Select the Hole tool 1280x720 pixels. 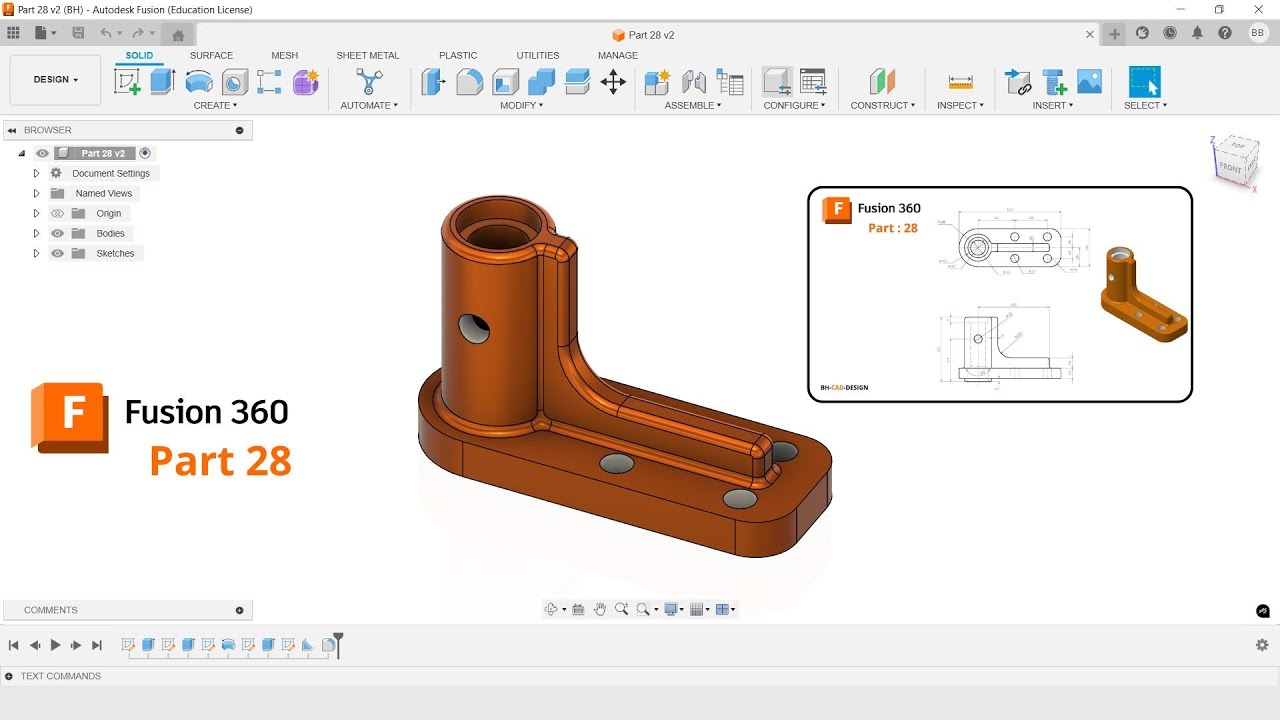pos(235,82)
